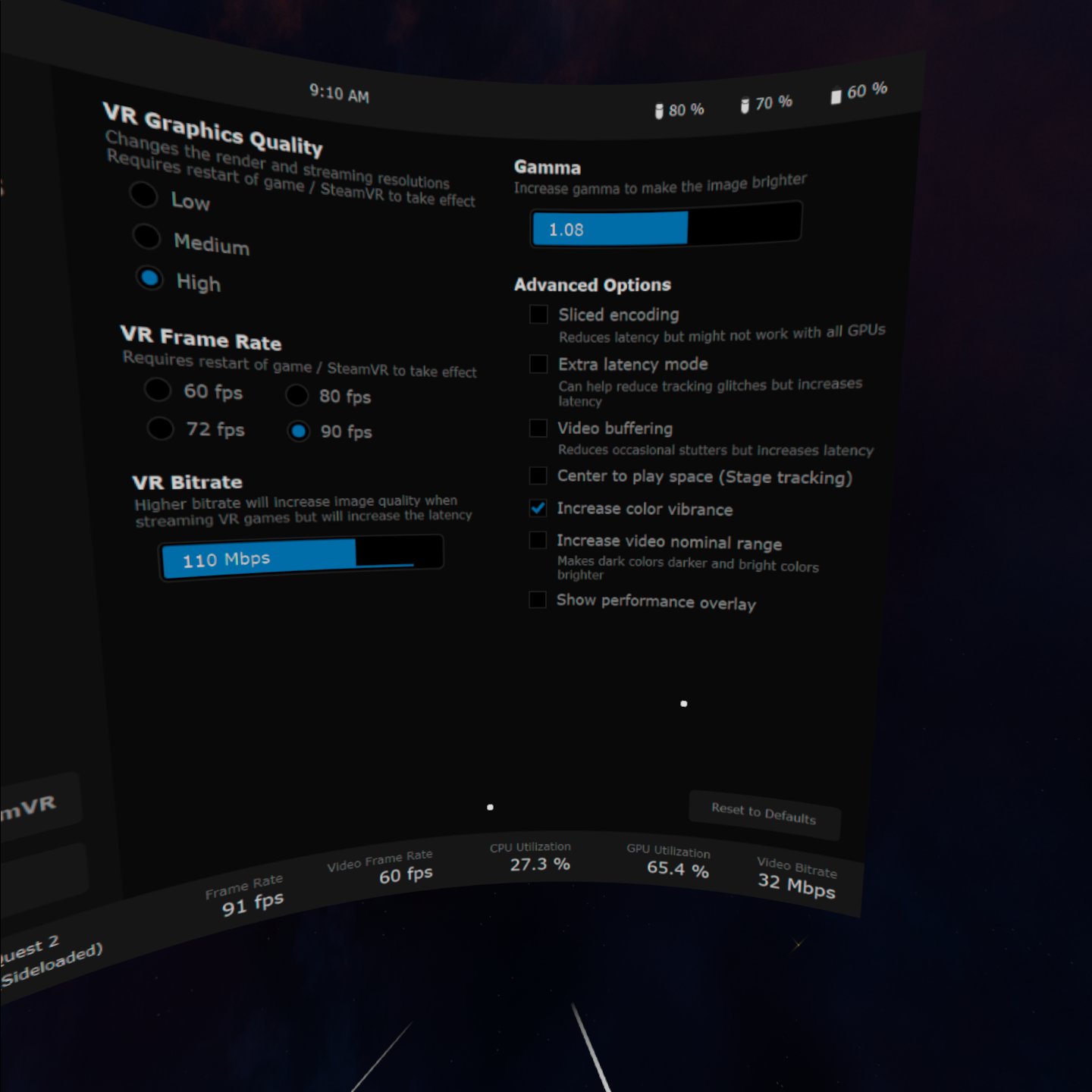
Task: Enable Show performance overlay
Action: 536,600
